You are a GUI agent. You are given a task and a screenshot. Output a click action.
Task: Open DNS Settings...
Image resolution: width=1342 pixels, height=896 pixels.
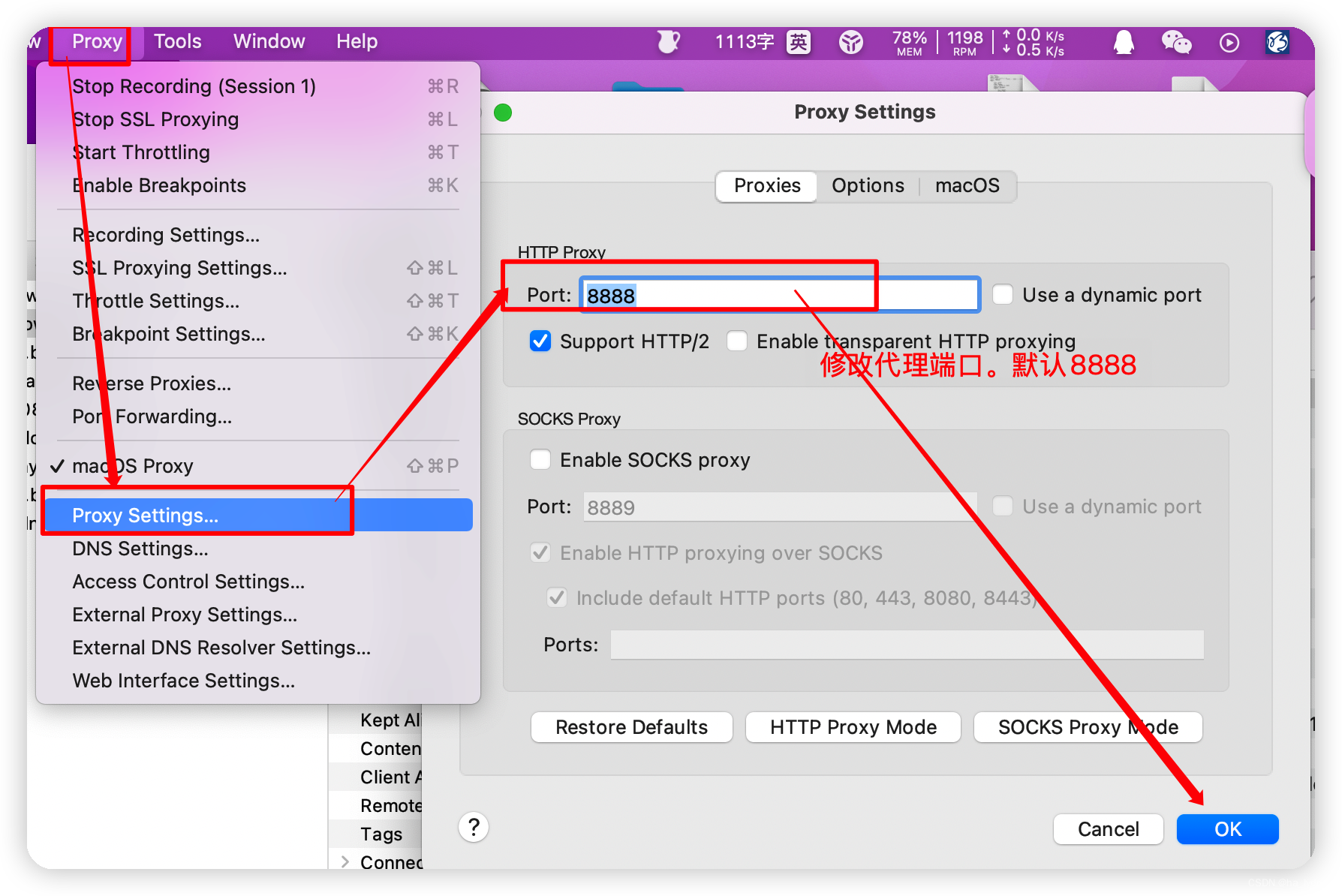coord(257,549)
